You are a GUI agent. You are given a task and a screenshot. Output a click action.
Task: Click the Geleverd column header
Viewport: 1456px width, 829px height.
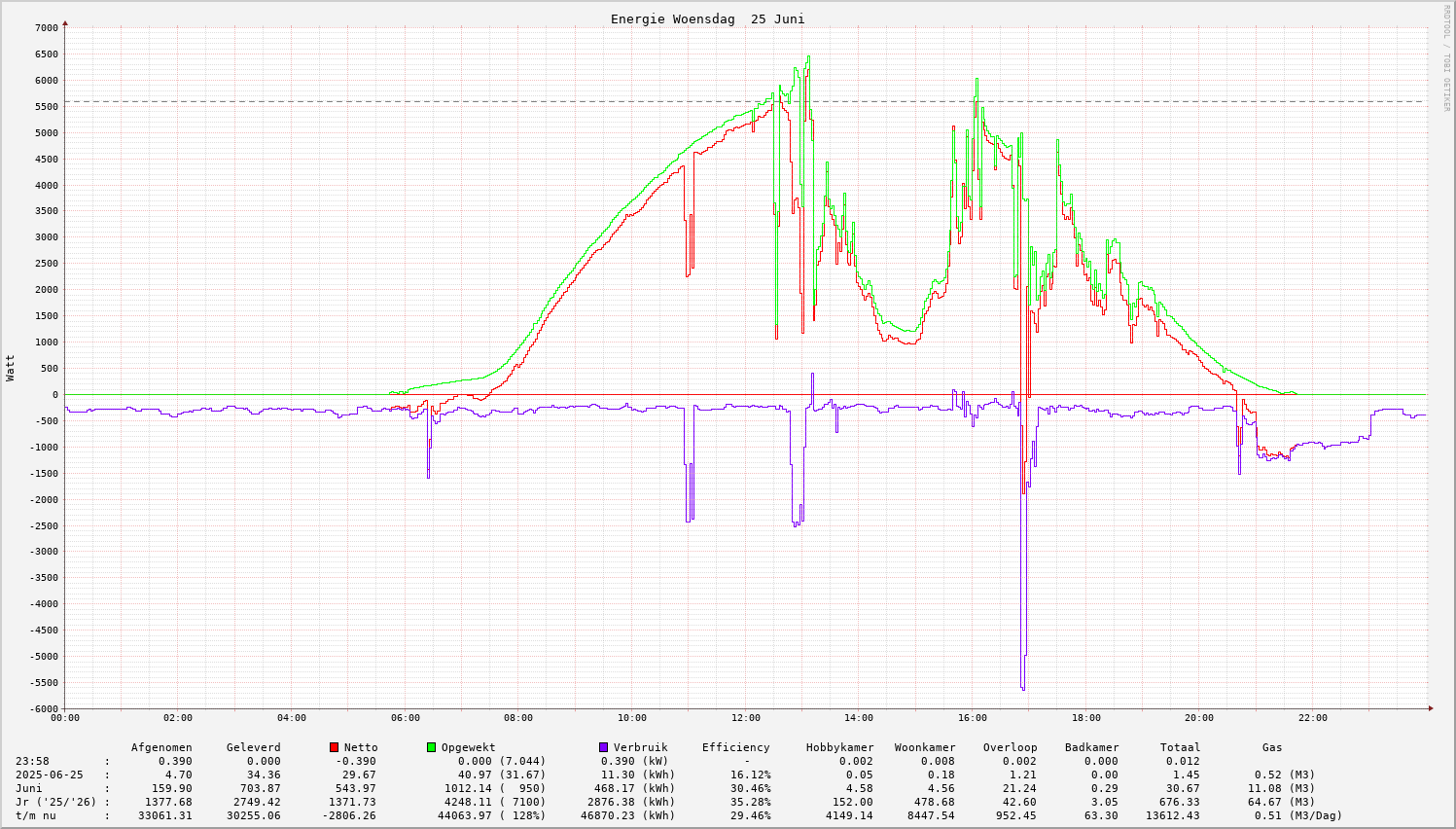tap(253, 747)
